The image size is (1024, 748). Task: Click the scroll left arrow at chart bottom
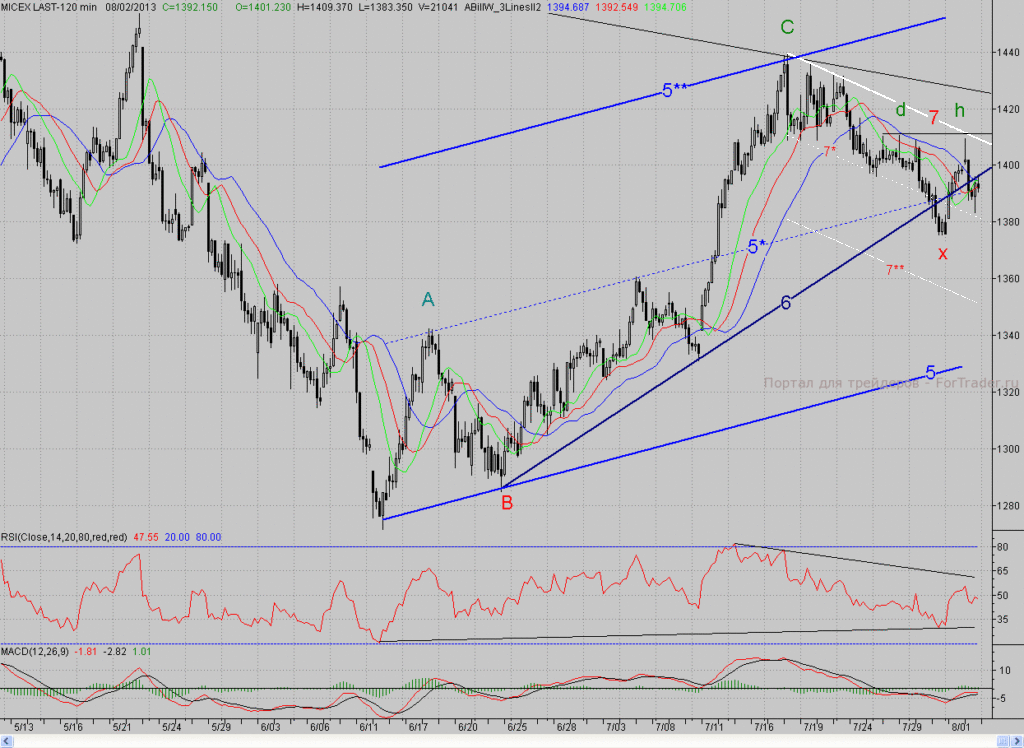click(x=7, y=741)
